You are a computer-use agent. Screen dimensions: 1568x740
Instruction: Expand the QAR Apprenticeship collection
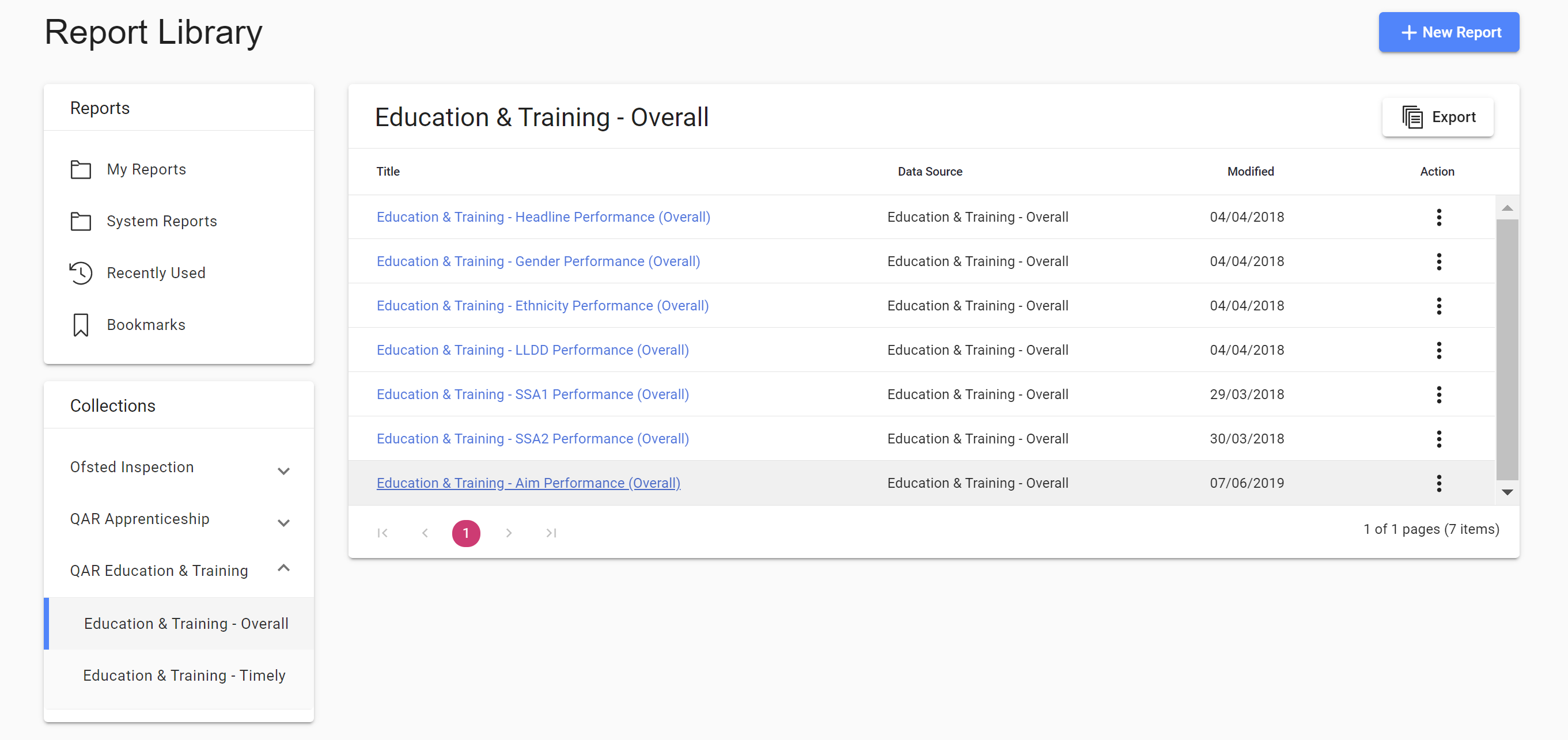pyautogui.click(x=283, y=522)
